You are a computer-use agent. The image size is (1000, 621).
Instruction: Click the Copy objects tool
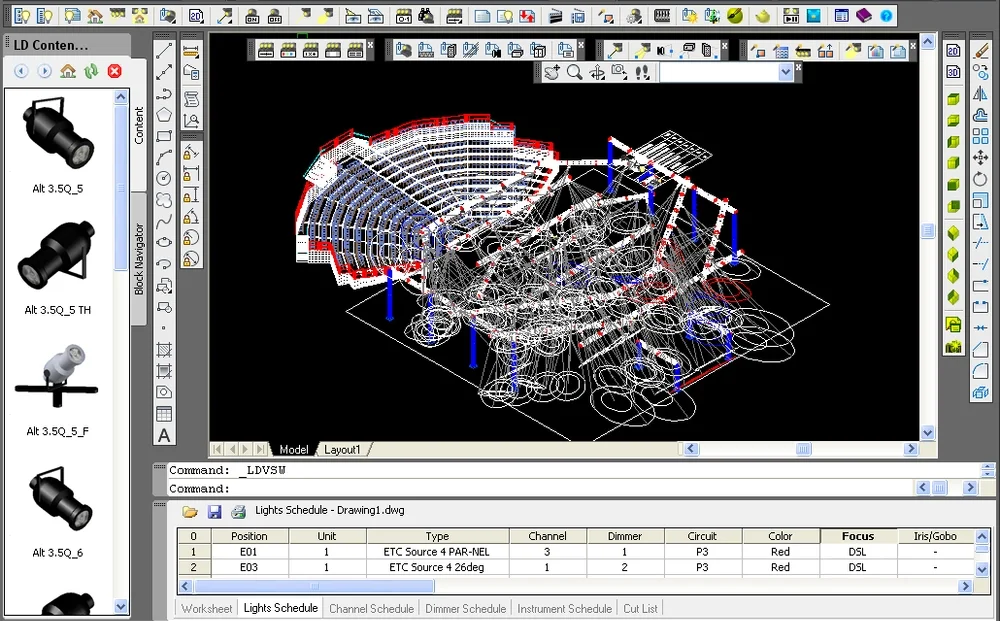(x=980, y=73)
